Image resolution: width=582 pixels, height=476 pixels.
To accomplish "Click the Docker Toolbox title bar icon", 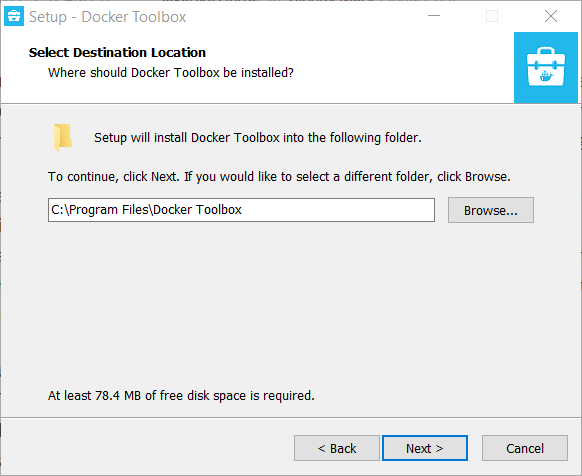I will point(14,16).
